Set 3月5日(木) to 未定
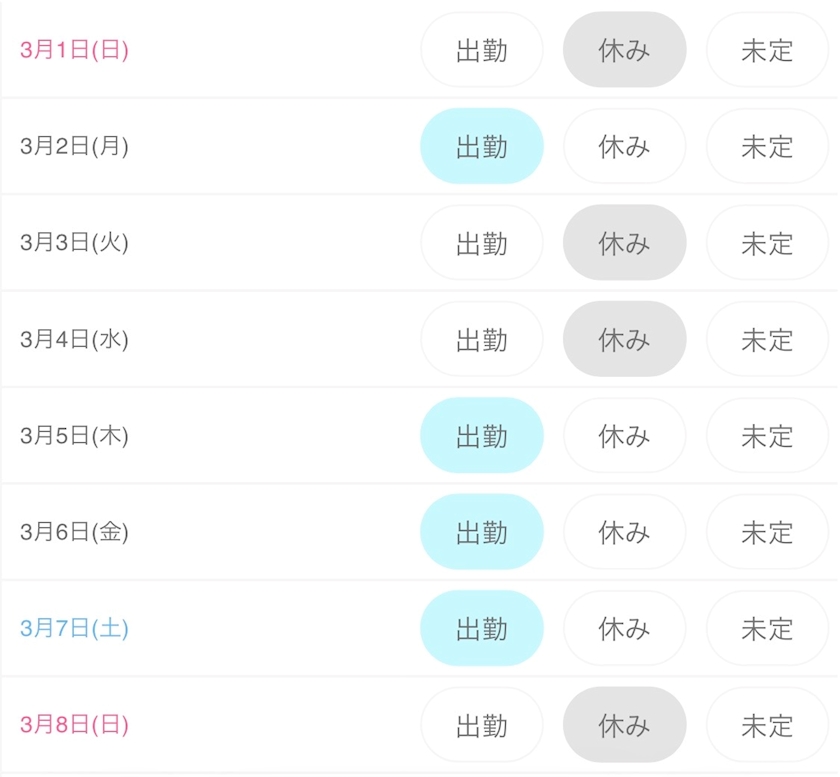This screenshot has height=777, width=840. click(767, 436)
